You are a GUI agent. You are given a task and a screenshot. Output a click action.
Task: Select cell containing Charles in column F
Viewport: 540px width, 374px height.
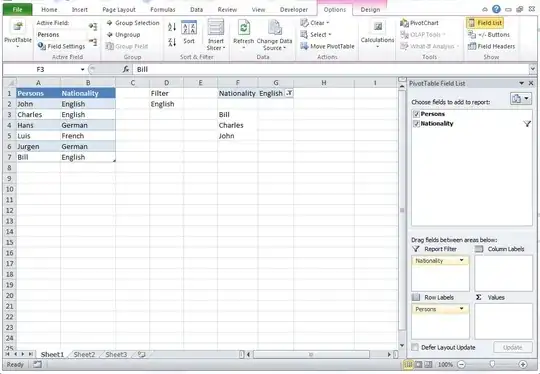238,125
